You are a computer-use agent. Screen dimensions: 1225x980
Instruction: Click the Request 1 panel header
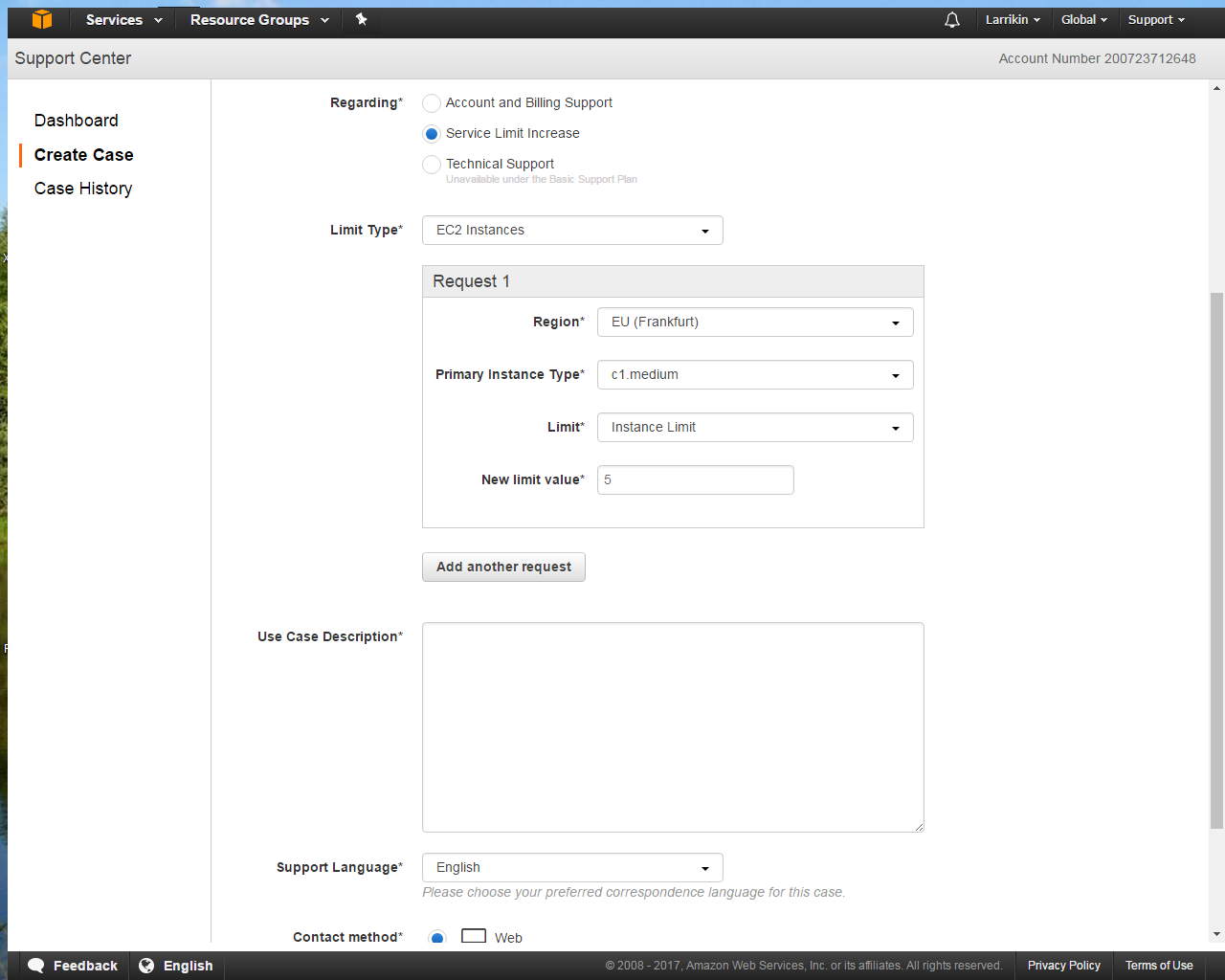[673, 281]
